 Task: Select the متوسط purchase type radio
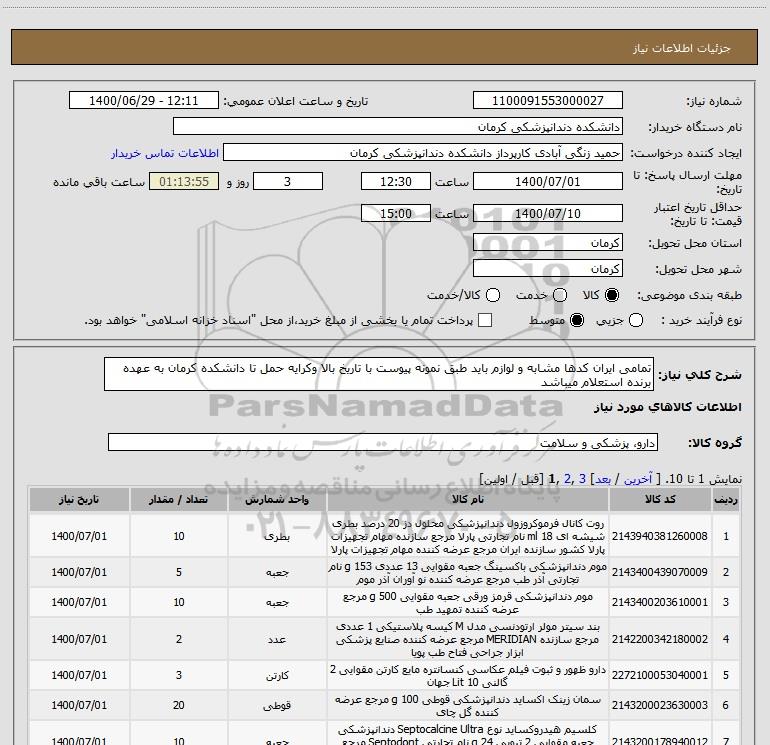coord(577,320)
